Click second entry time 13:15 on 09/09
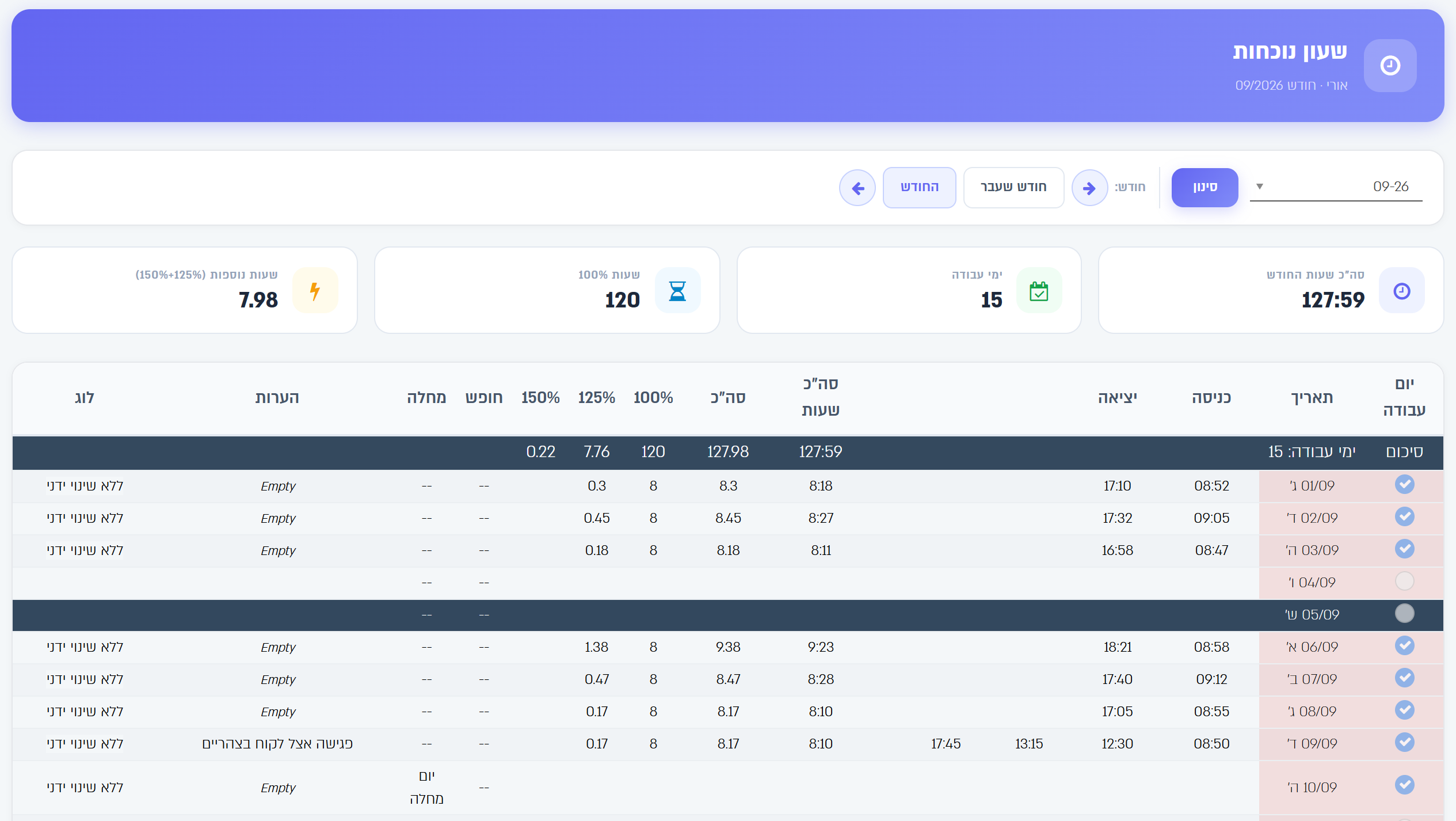The height and width of the screenshot is (821, 1456). click(x=1028, y=744)
